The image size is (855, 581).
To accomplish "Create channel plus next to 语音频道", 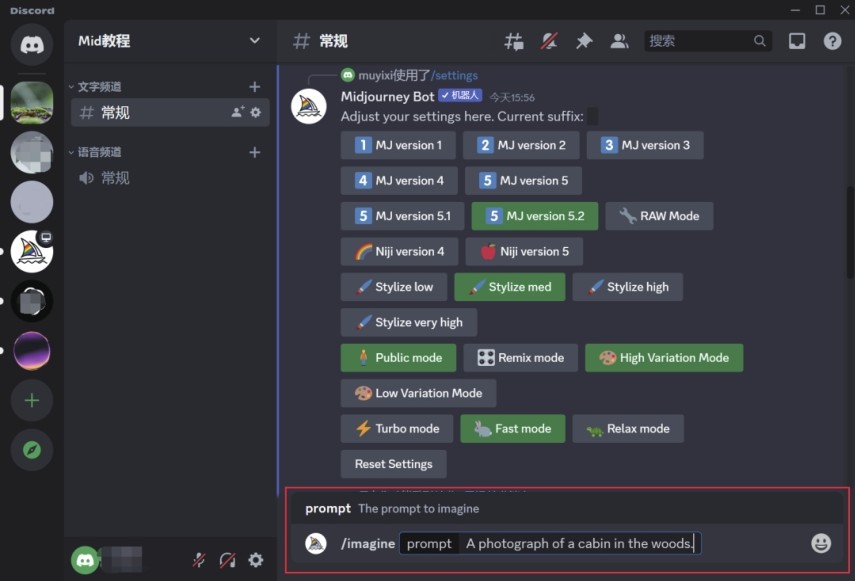I will click(254, 152).
